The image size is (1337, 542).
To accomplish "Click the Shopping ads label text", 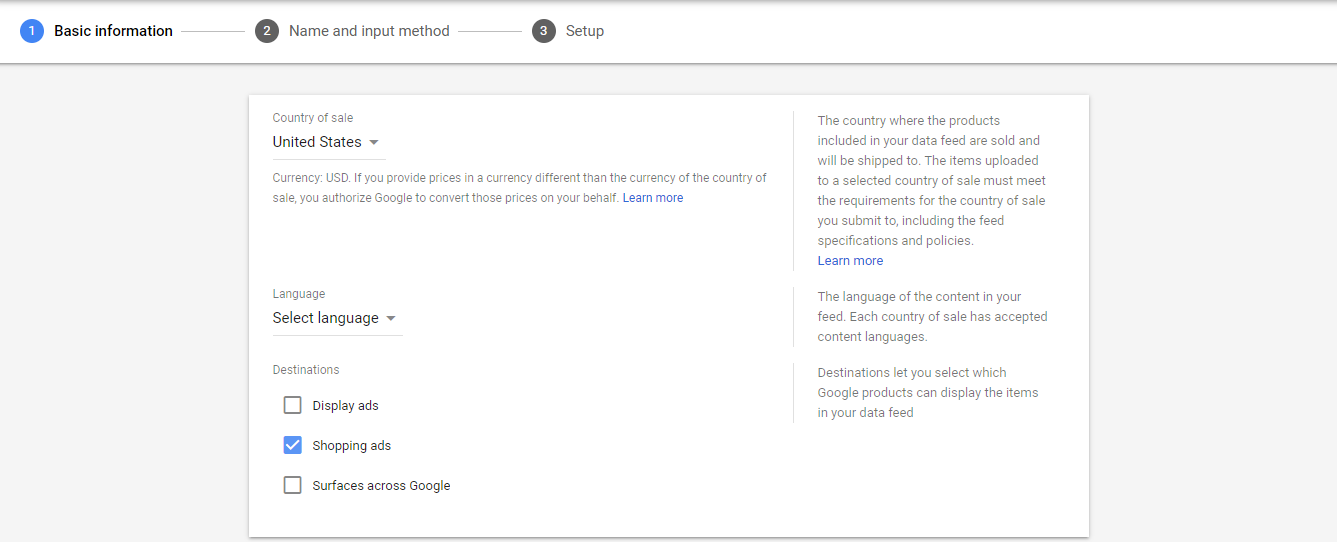I will [x=351, y=446].
